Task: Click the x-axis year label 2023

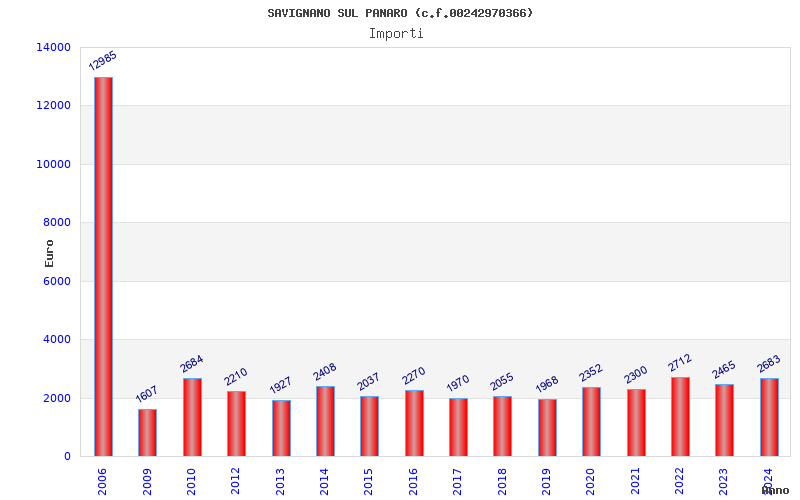Action: pos(724,482)
